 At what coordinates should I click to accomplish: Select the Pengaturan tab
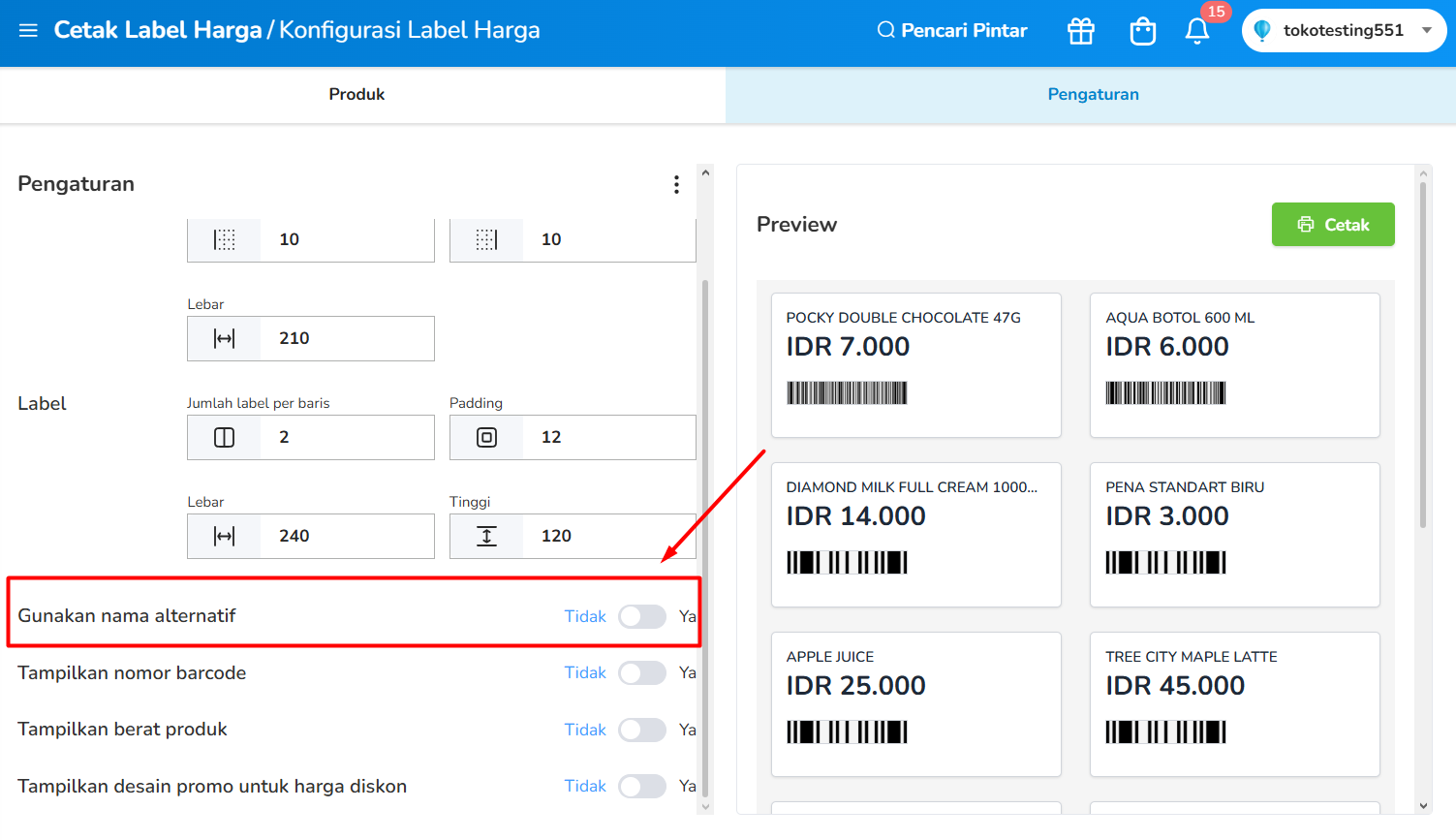click(1091, 95)
